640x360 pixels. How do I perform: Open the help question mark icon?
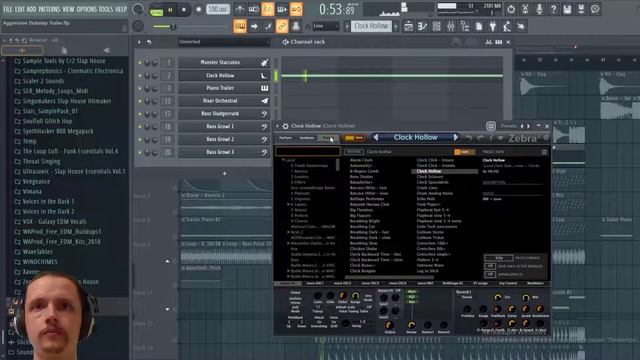[x=553, y=9]
